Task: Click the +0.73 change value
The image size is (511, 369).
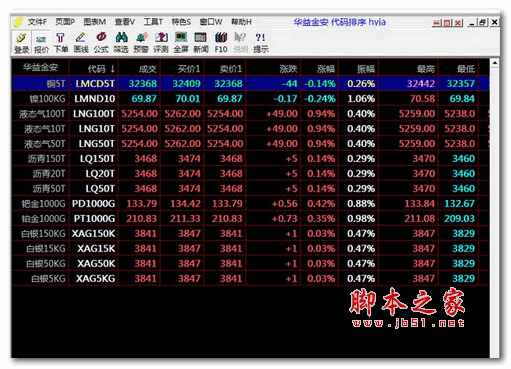Action: tap(285, 219)
